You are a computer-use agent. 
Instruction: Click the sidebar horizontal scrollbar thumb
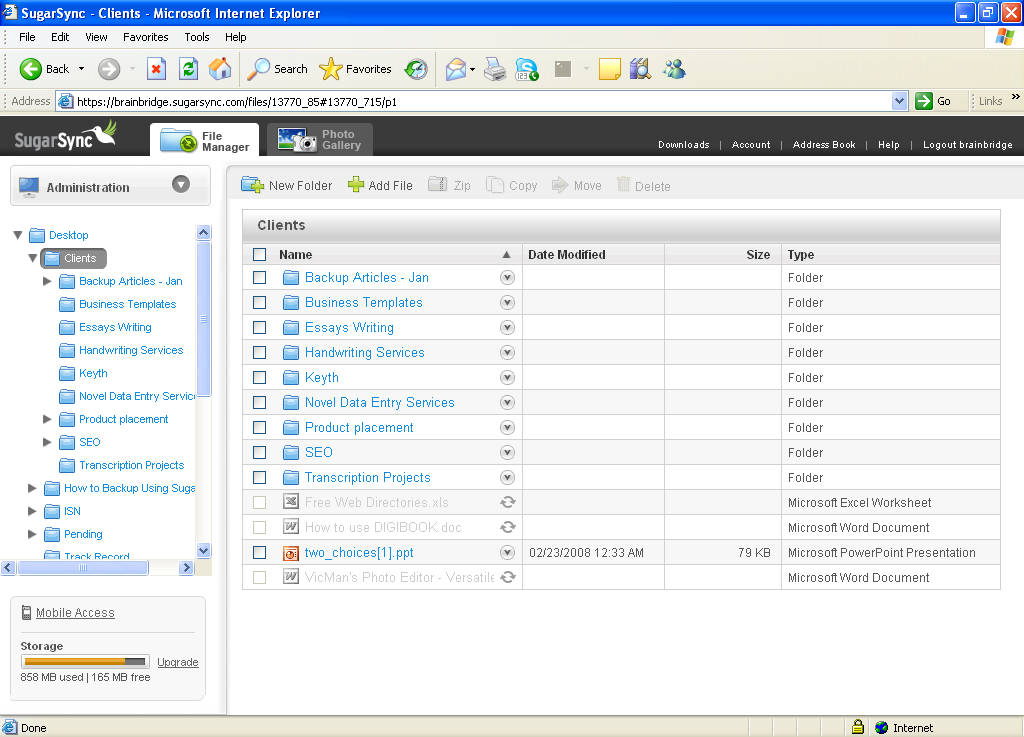82,568
